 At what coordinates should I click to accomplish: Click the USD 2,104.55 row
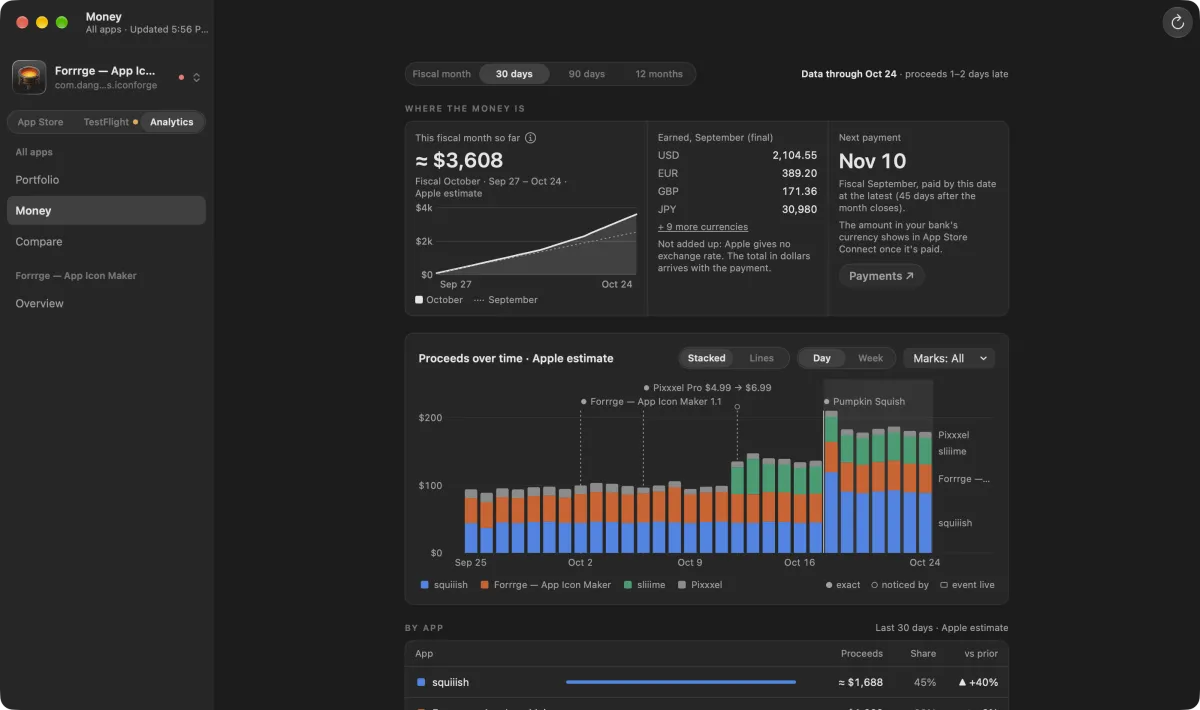tap(737, 155)
